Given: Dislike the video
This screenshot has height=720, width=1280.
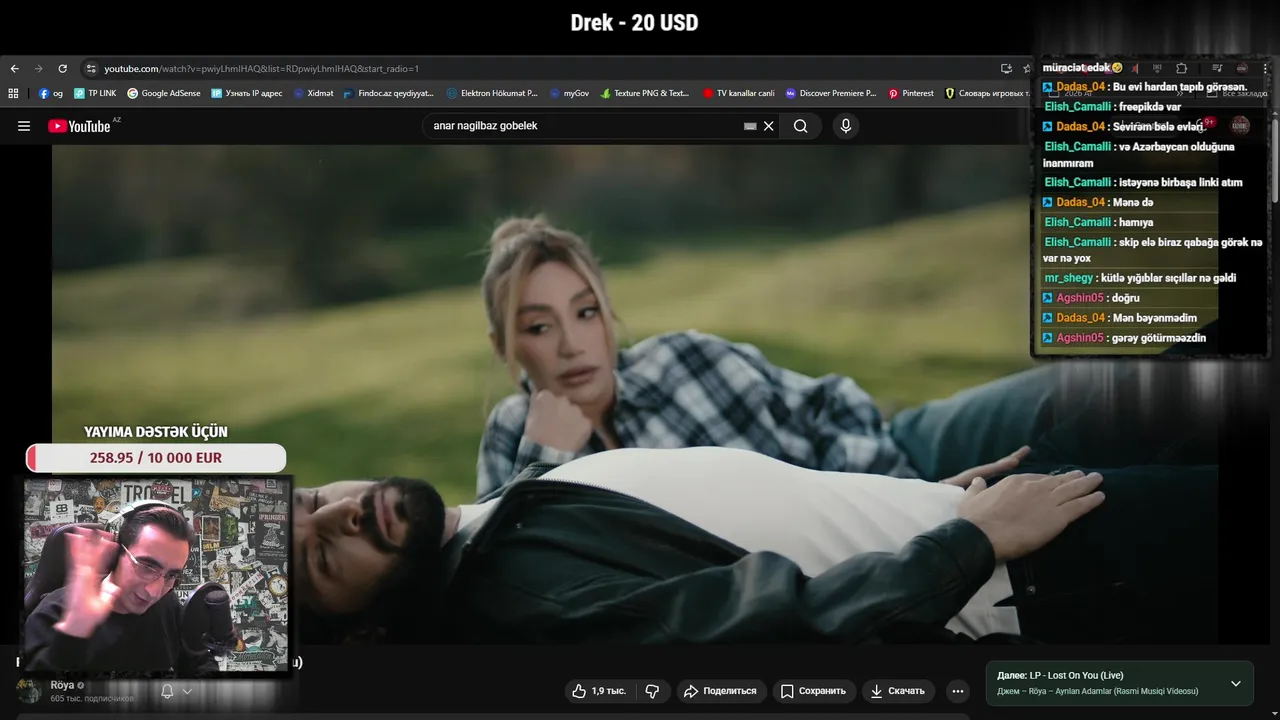Looking at the screenshot, I should click(652, 691).
